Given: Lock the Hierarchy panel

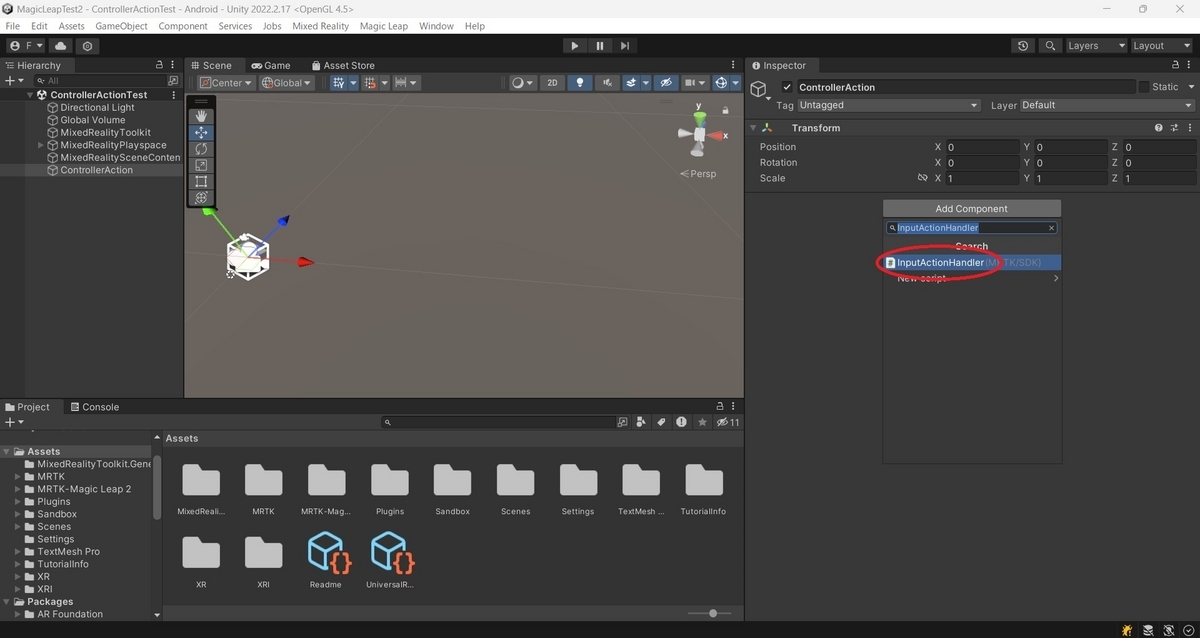Looking at the screenshot, I should pos(159,65).
